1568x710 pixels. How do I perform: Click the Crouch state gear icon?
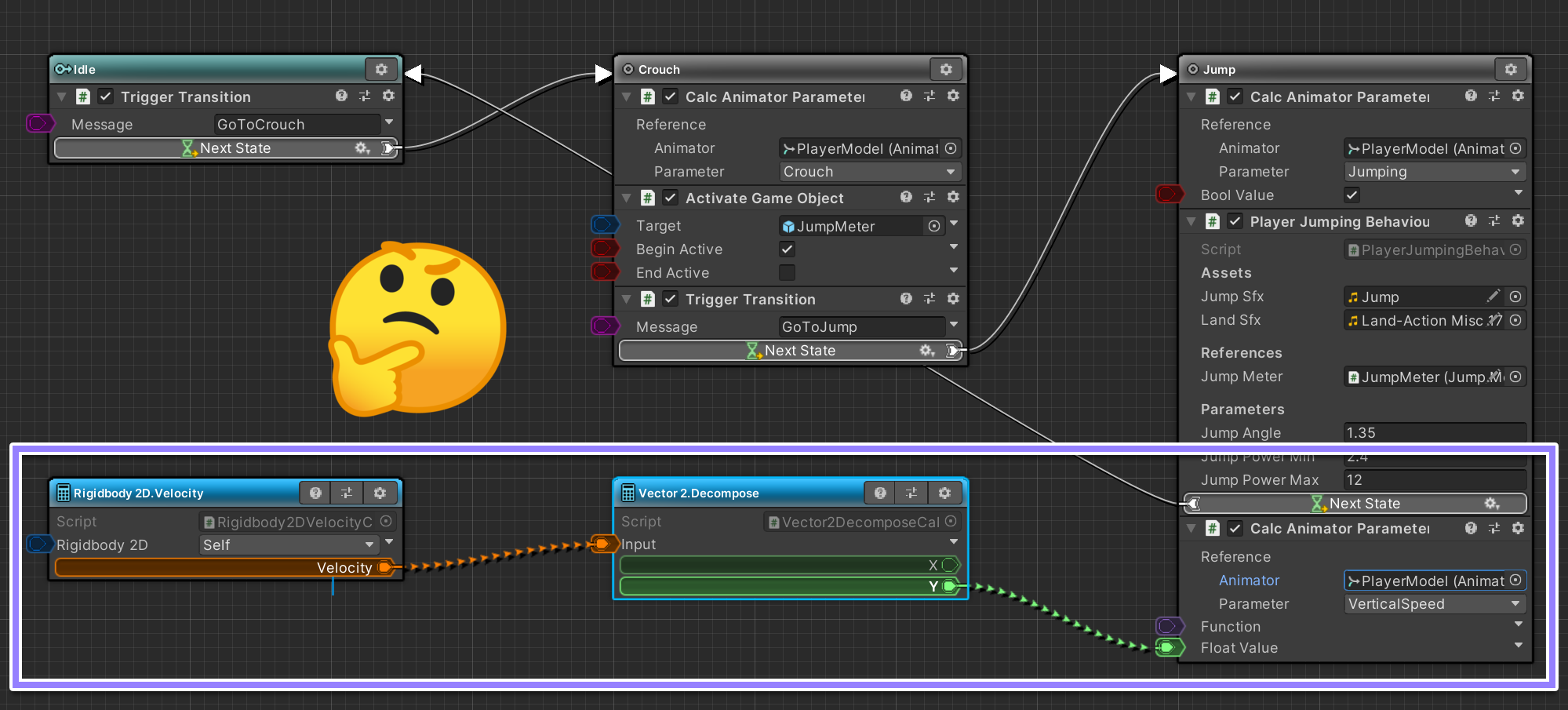946,69
